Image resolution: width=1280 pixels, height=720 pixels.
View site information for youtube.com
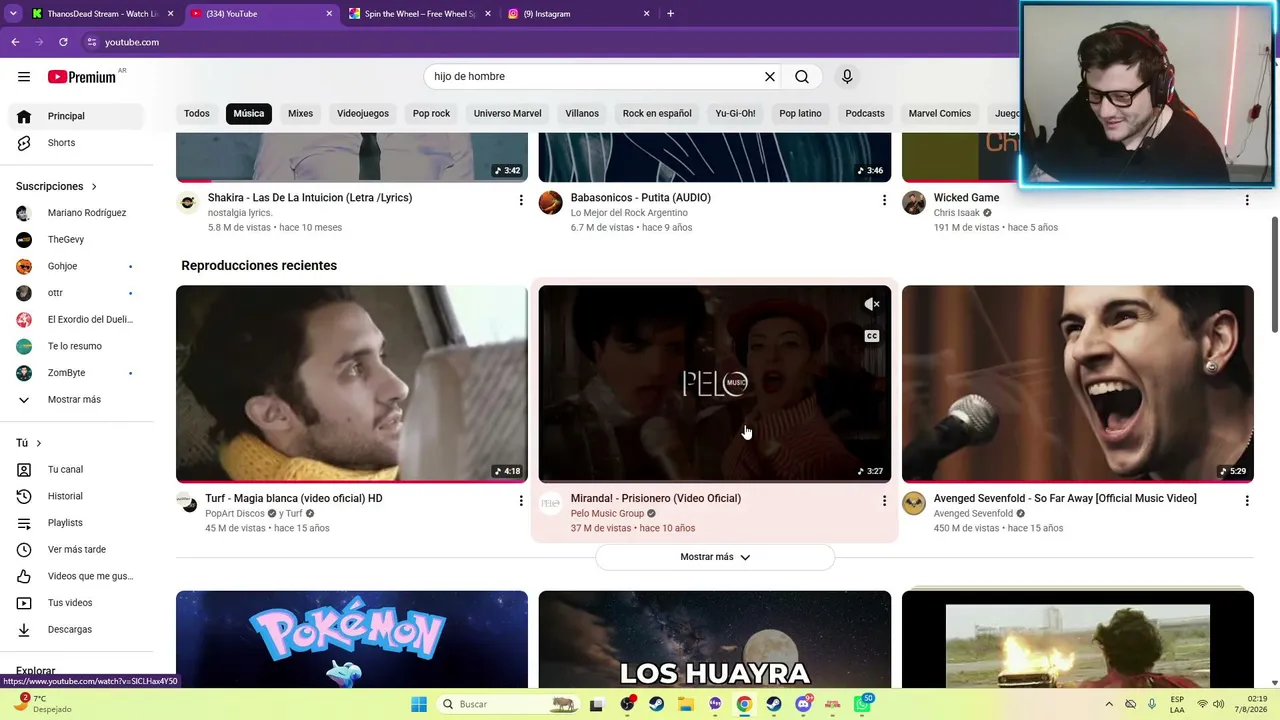click(x=92, y=42)
